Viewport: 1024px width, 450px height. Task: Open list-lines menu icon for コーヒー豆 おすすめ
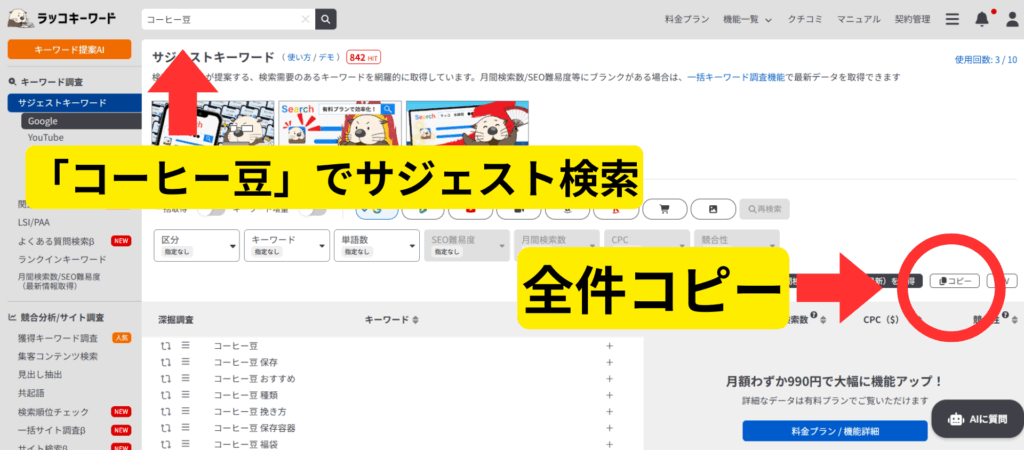click(x=185, y=379)
